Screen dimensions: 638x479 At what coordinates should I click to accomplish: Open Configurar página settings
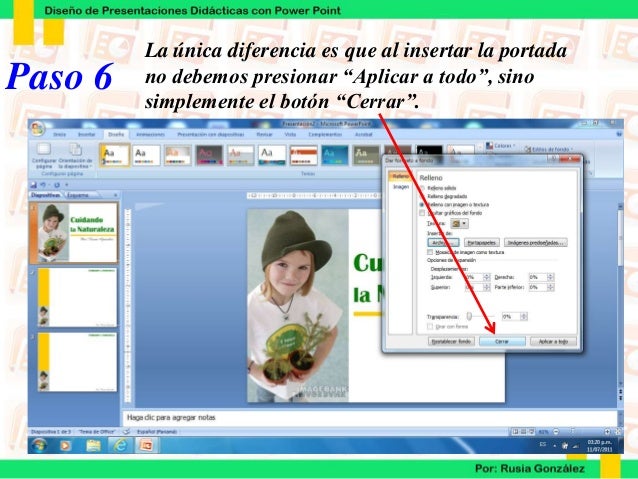point(44,156)
